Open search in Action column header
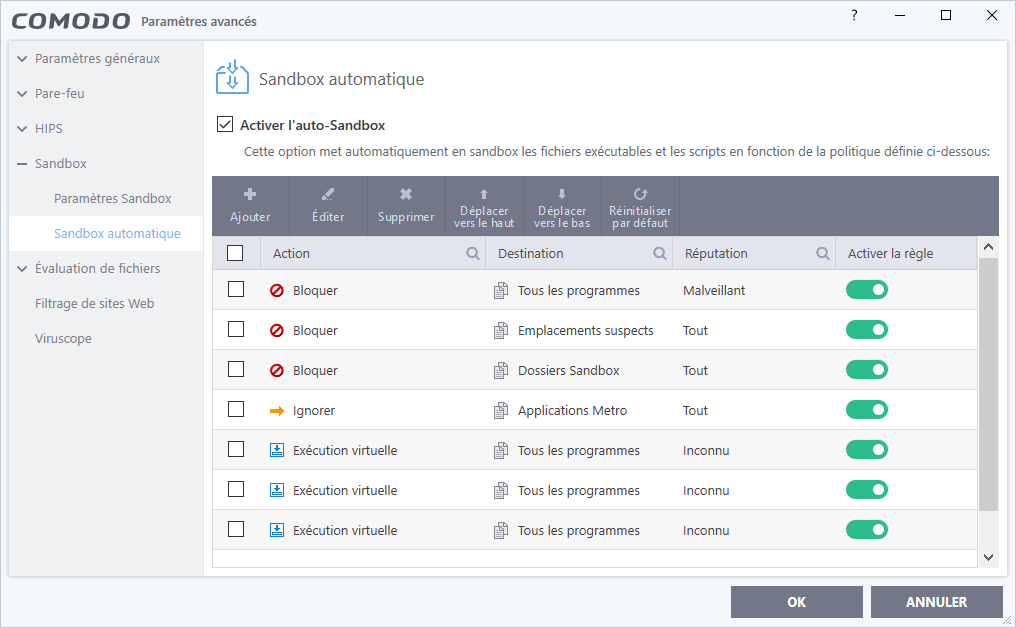This screenshot has width=1016, height=628. tap(473, 253)
